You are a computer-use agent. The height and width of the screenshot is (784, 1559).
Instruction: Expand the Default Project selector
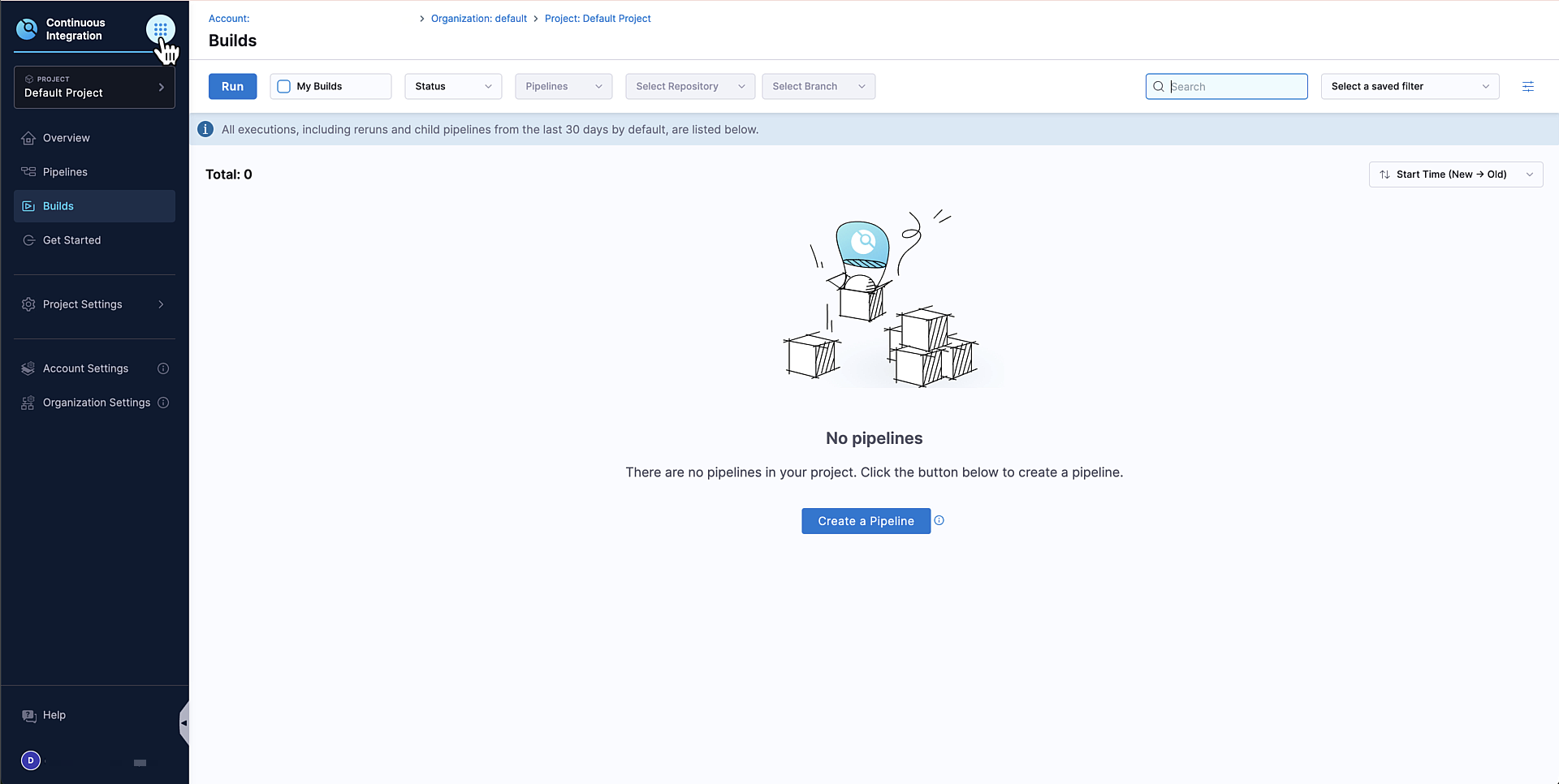(94, 87)
